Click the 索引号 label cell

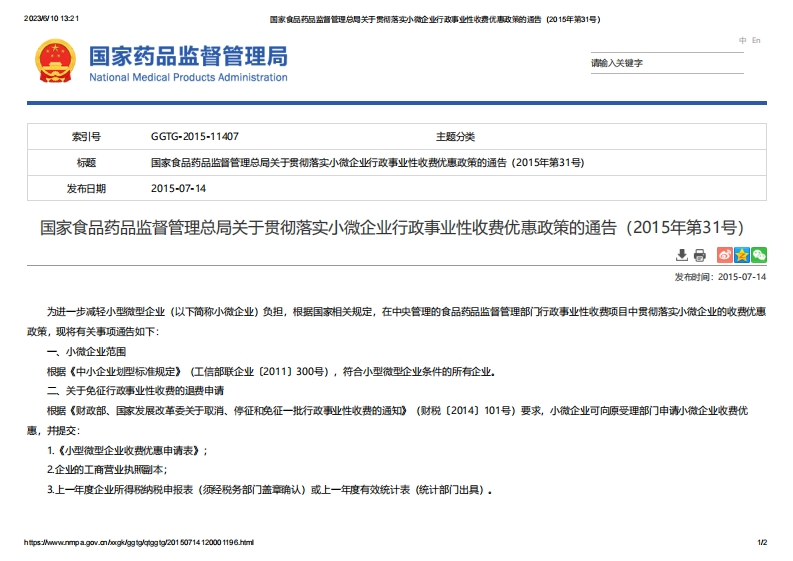86,136
